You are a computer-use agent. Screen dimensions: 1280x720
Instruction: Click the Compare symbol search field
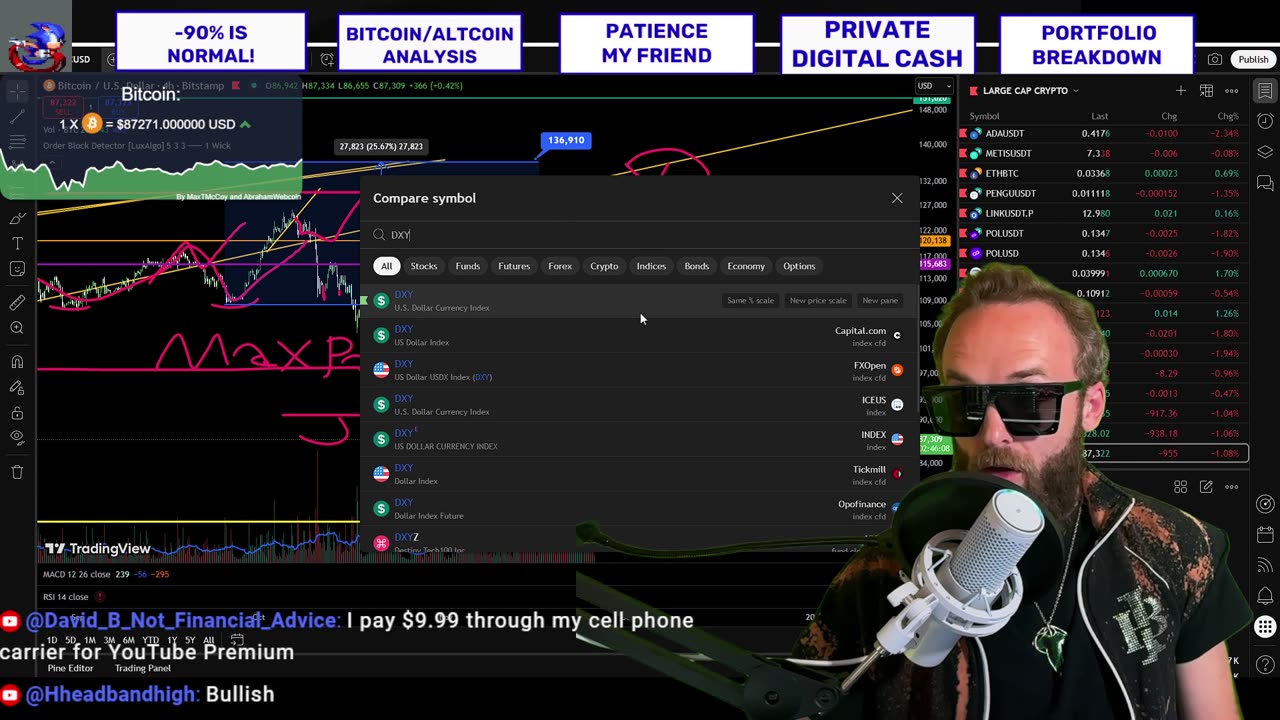click(x=640, y=235)
